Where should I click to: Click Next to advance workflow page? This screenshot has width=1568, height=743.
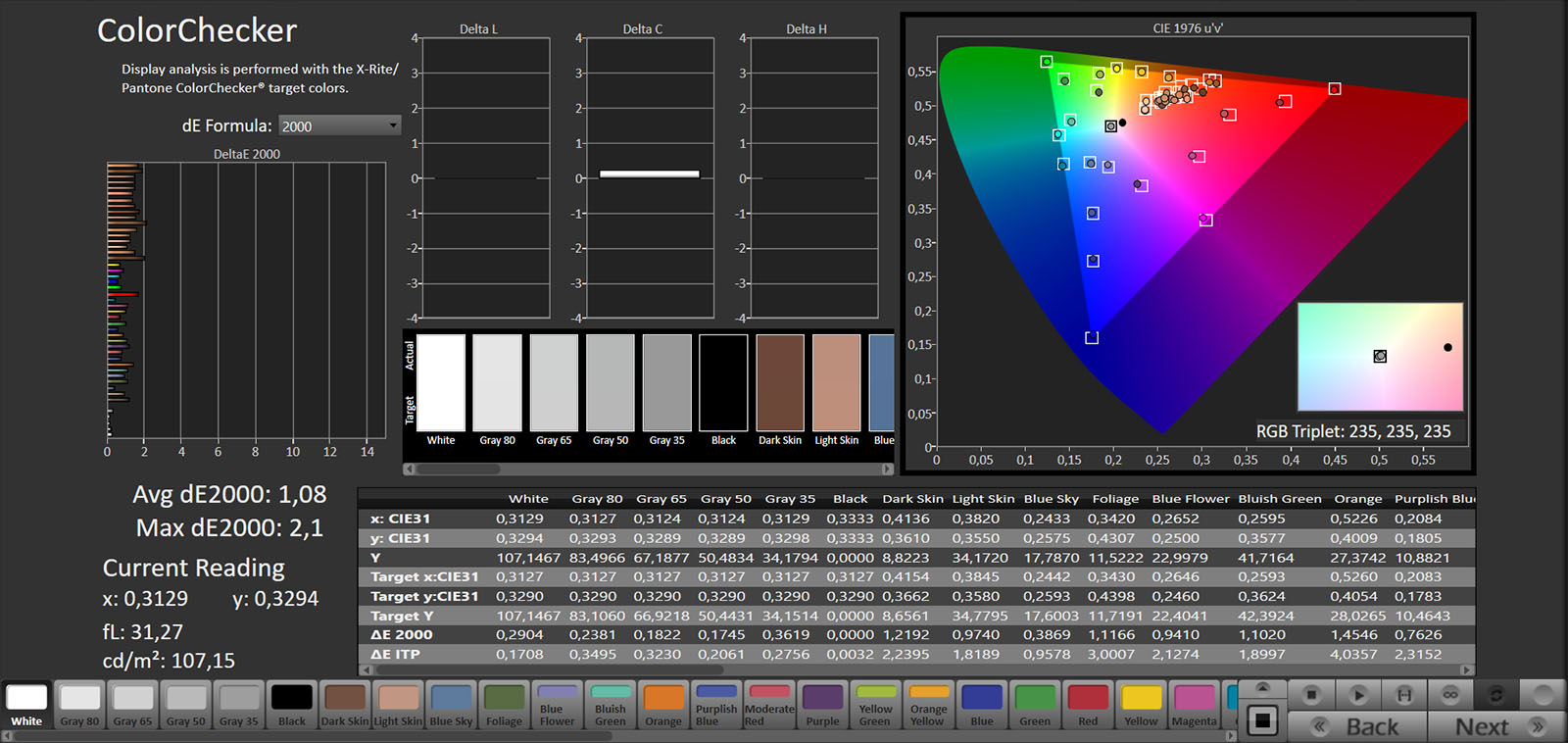coord(1496,726)
